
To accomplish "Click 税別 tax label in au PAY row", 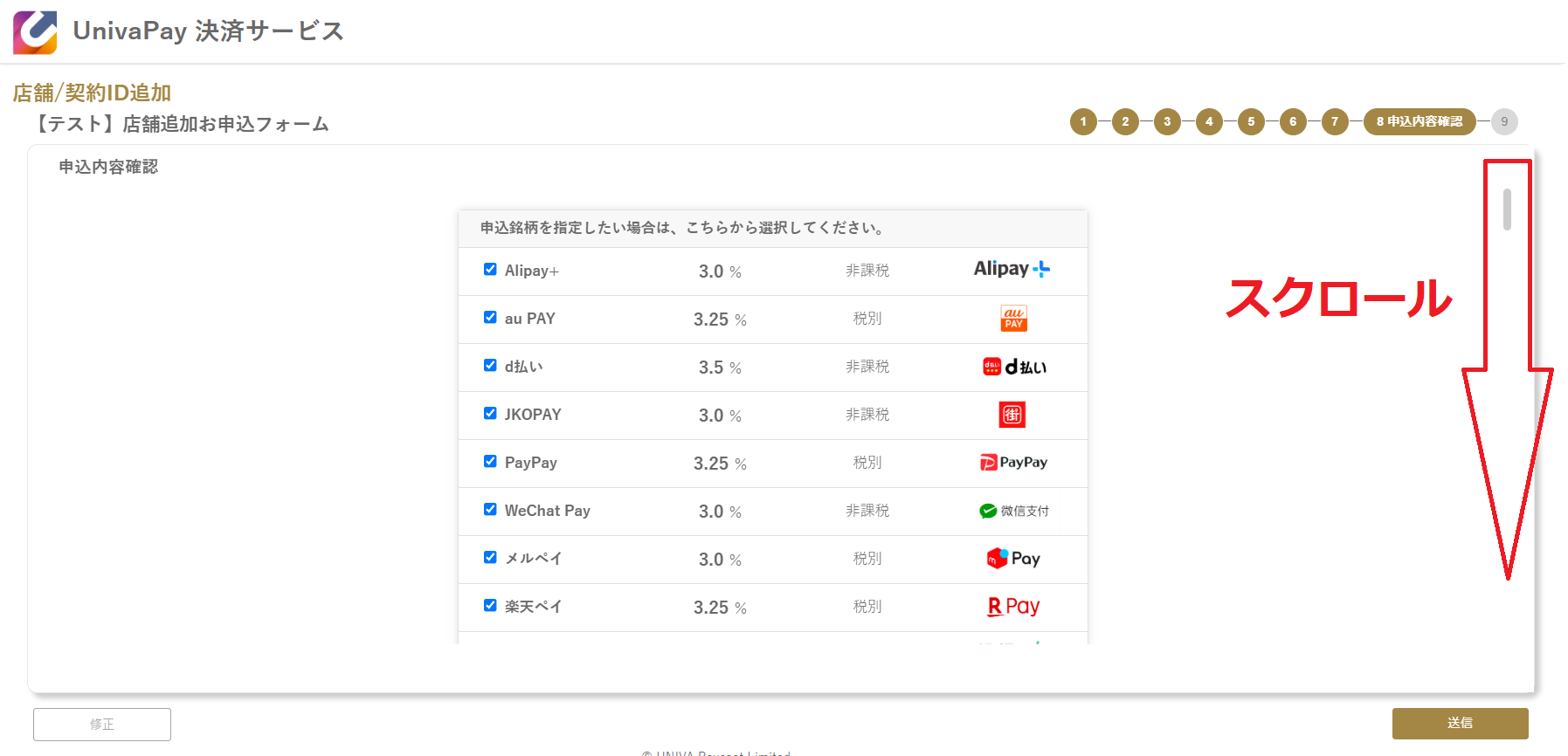I will click(867, 319).
